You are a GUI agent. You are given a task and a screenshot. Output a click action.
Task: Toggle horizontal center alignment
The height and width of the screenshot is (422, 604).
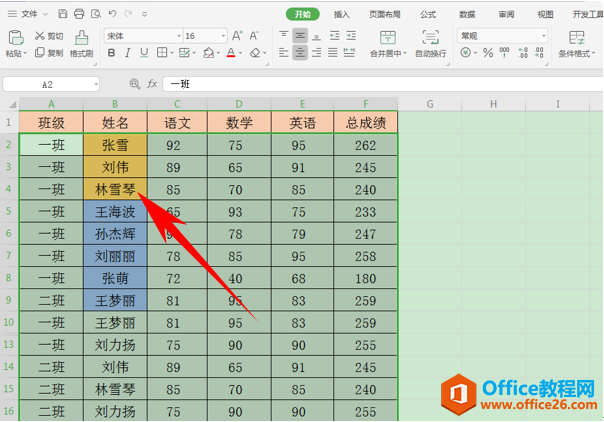click(300, 53)
